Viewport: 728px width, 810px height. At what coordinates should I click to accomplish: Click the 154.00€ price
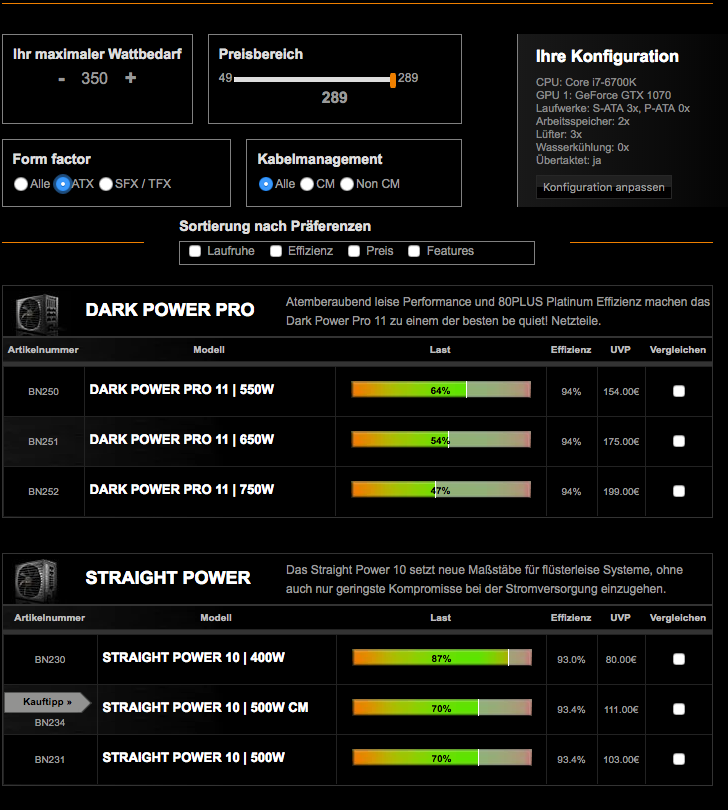[621, 392]
